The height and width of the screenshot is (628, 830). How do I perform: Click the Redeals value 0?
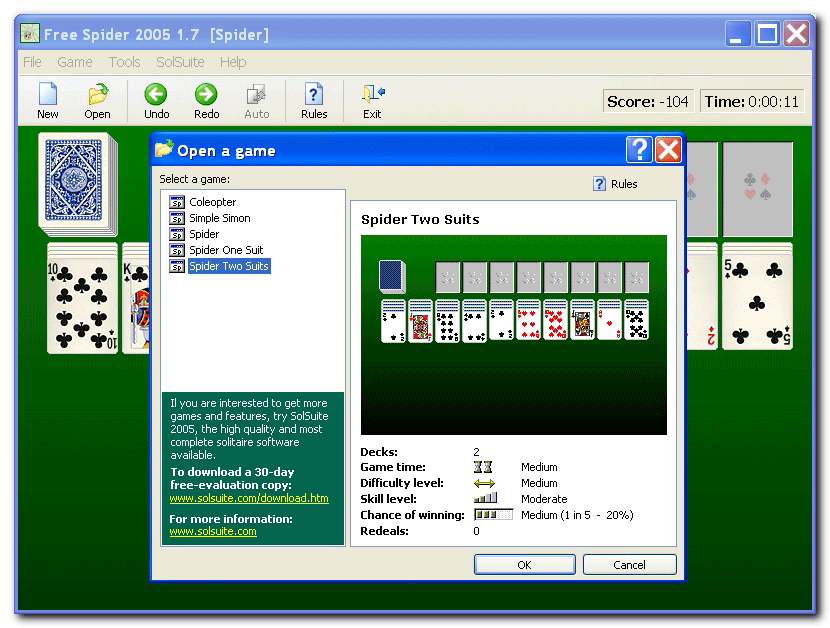click(476, 531)
